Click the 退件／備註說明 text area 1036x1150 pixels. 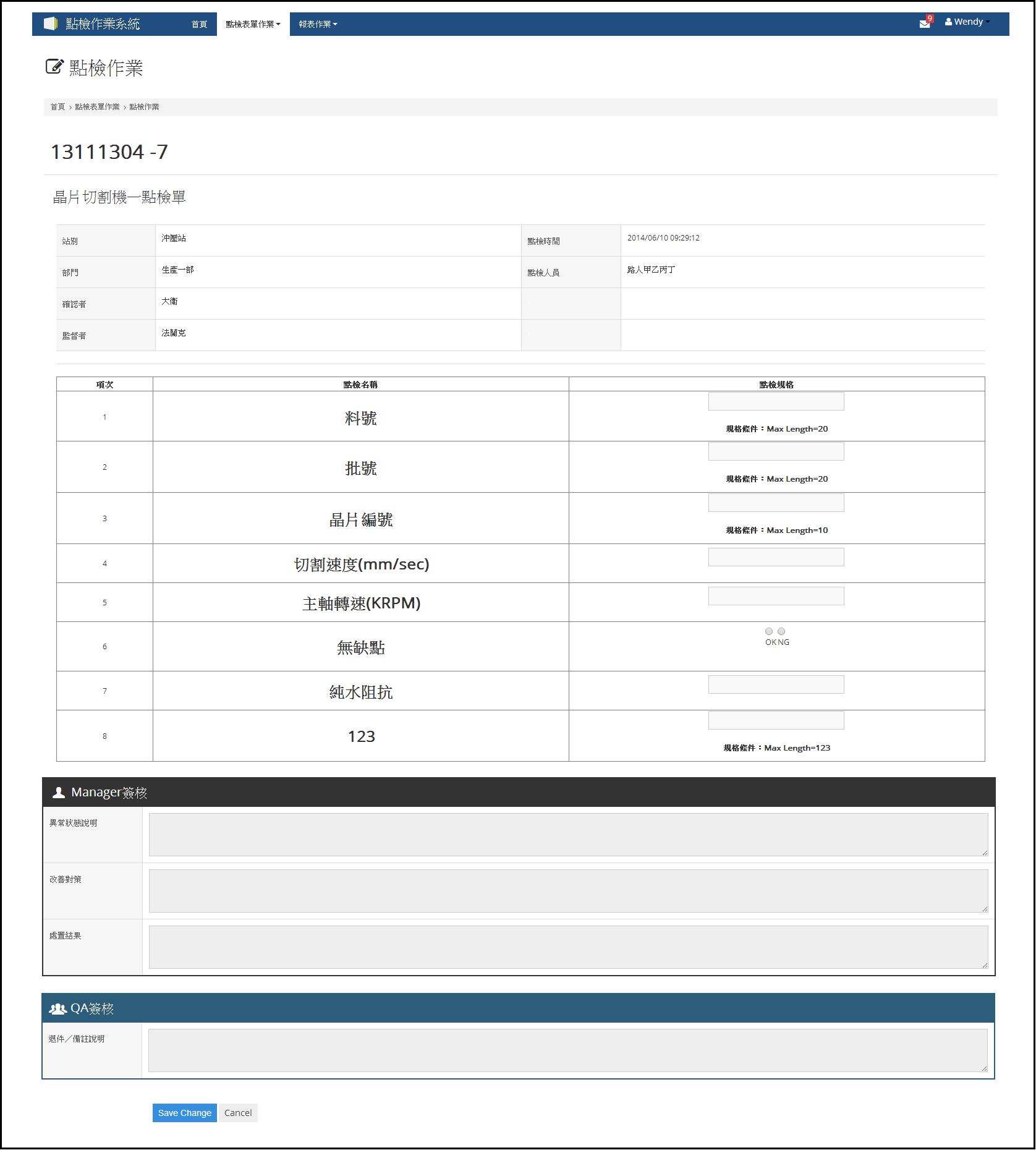click(x=567, y=1050)
